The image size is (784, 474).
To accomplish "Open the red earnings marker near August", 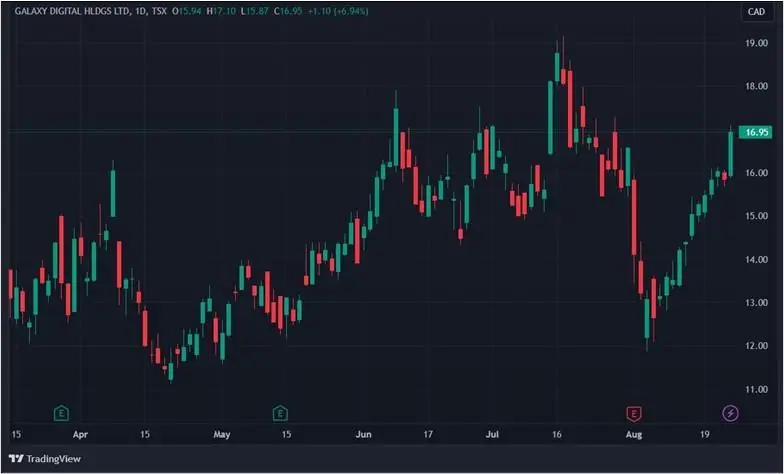I will 632,412.
